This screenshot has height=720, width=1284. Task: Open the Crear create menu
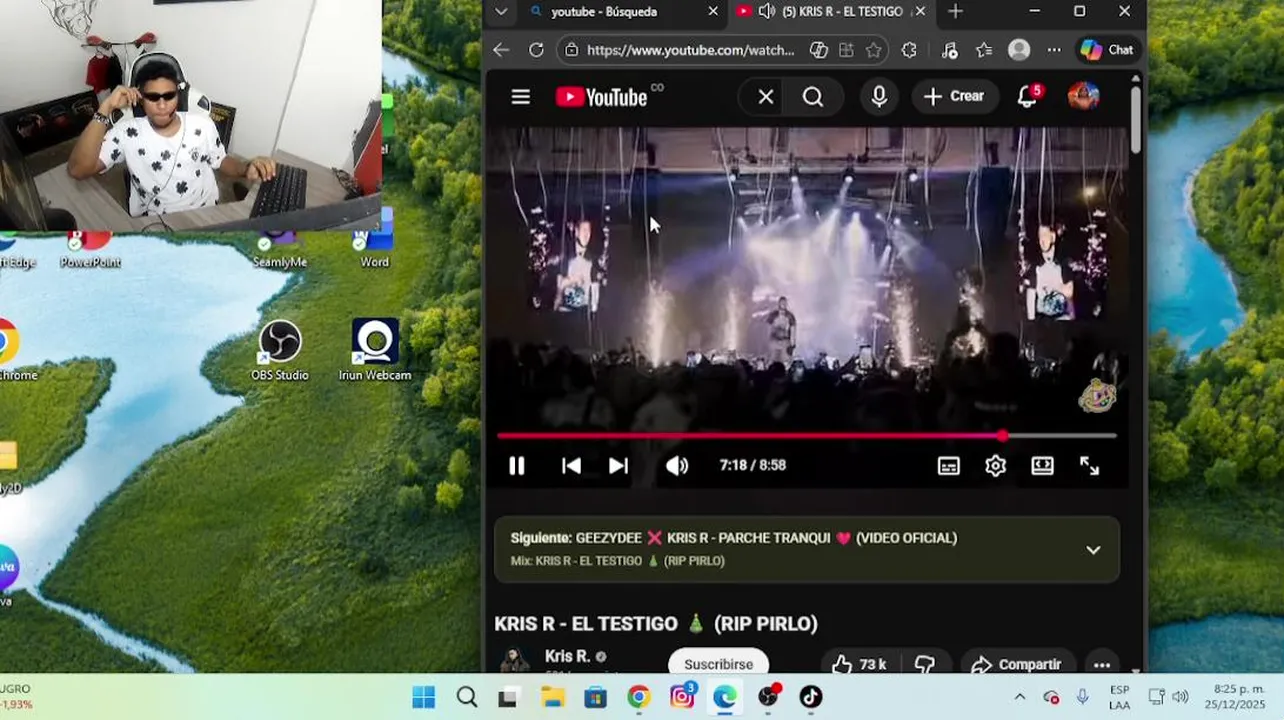pyautogui.click(x=955, y=96)
